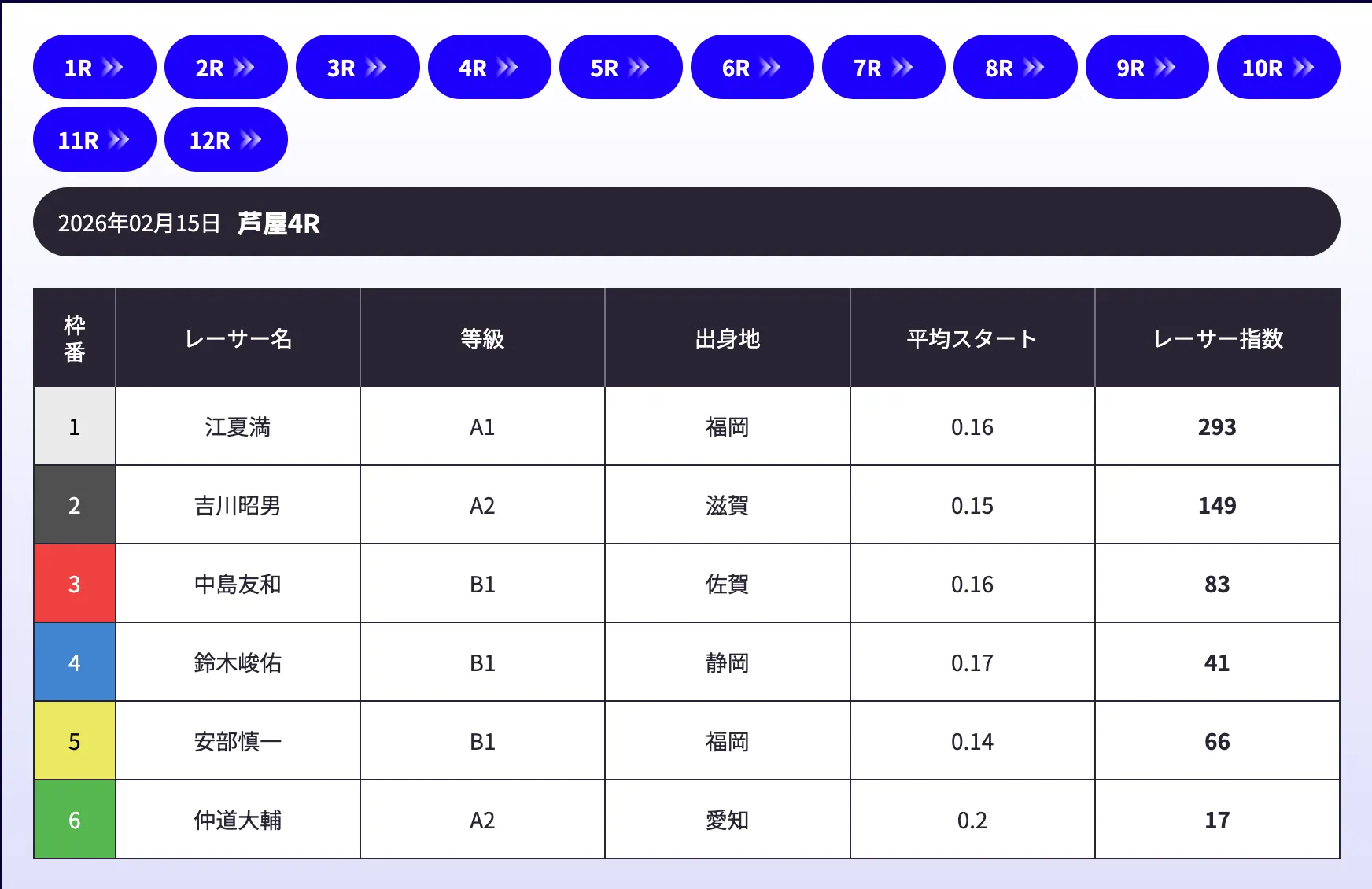
Task: Select the chevron icon on 10R
Action: pyautogui.click(x=1304, y=68)
